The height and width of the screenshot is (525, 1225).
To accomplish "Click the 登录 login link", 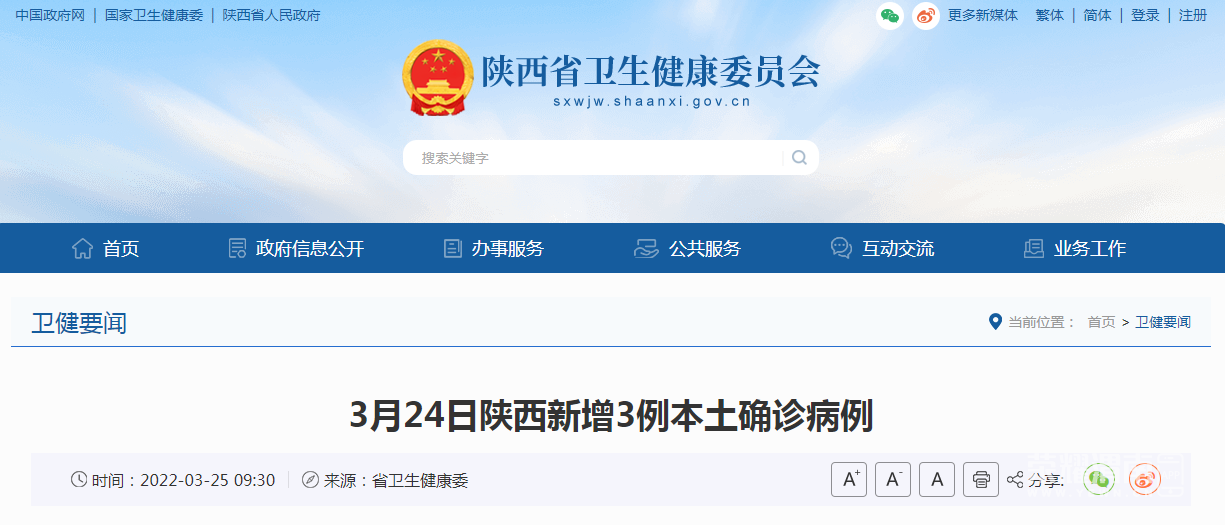I will [1146, 15].
